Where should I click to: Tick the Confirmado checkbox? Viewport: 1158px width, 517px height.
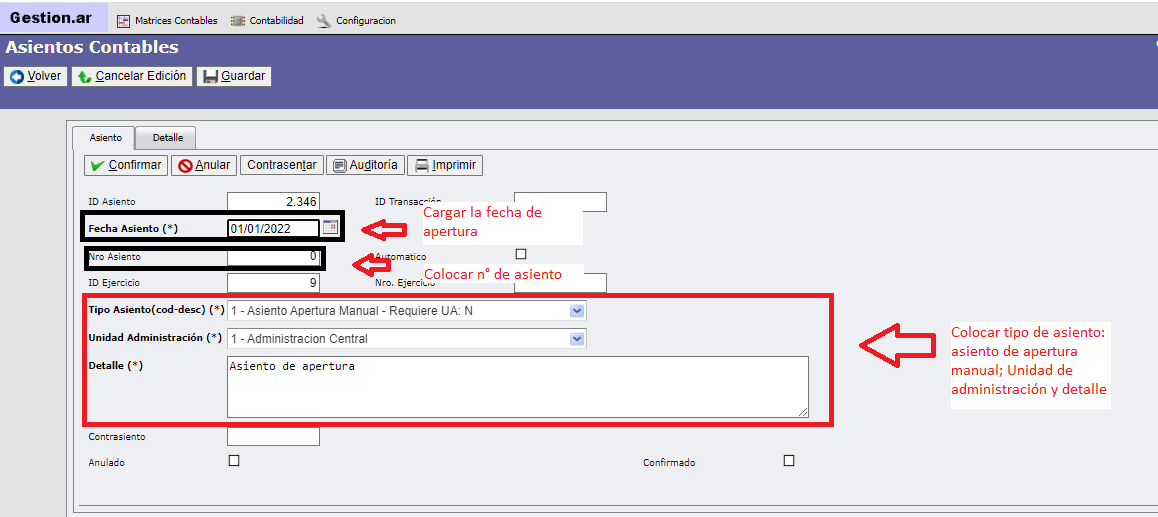click(789, 461)
